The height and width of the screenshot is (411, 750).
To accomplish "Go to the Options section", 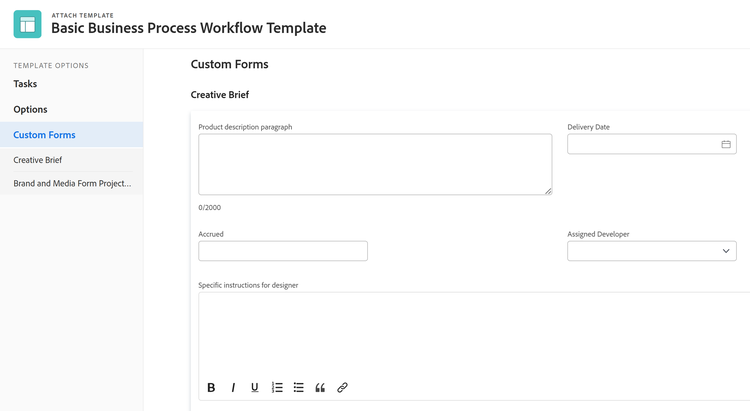I will pos(30,109).
